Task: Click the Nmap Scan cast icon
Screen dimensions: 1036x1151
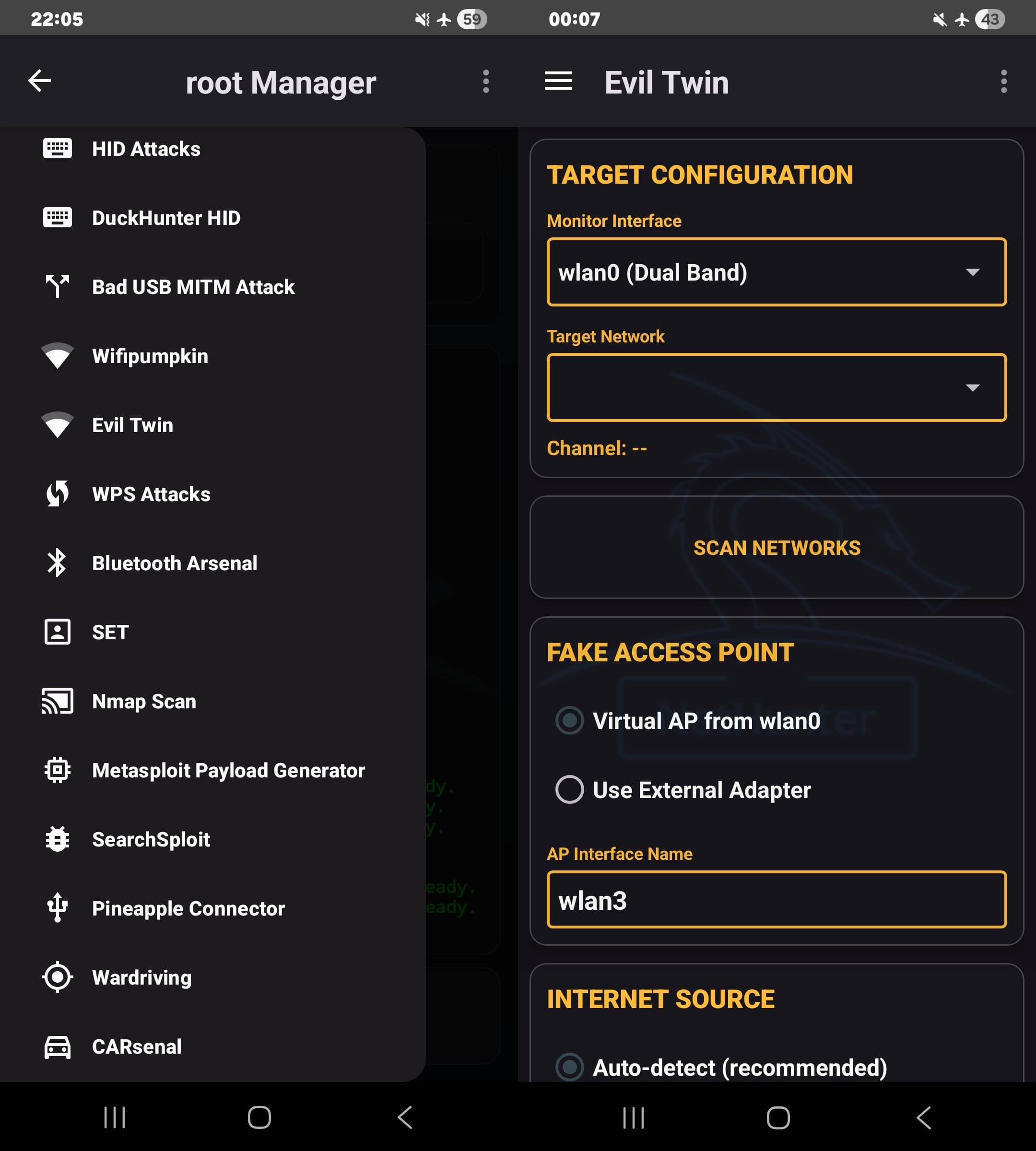Action: [58, 701]
